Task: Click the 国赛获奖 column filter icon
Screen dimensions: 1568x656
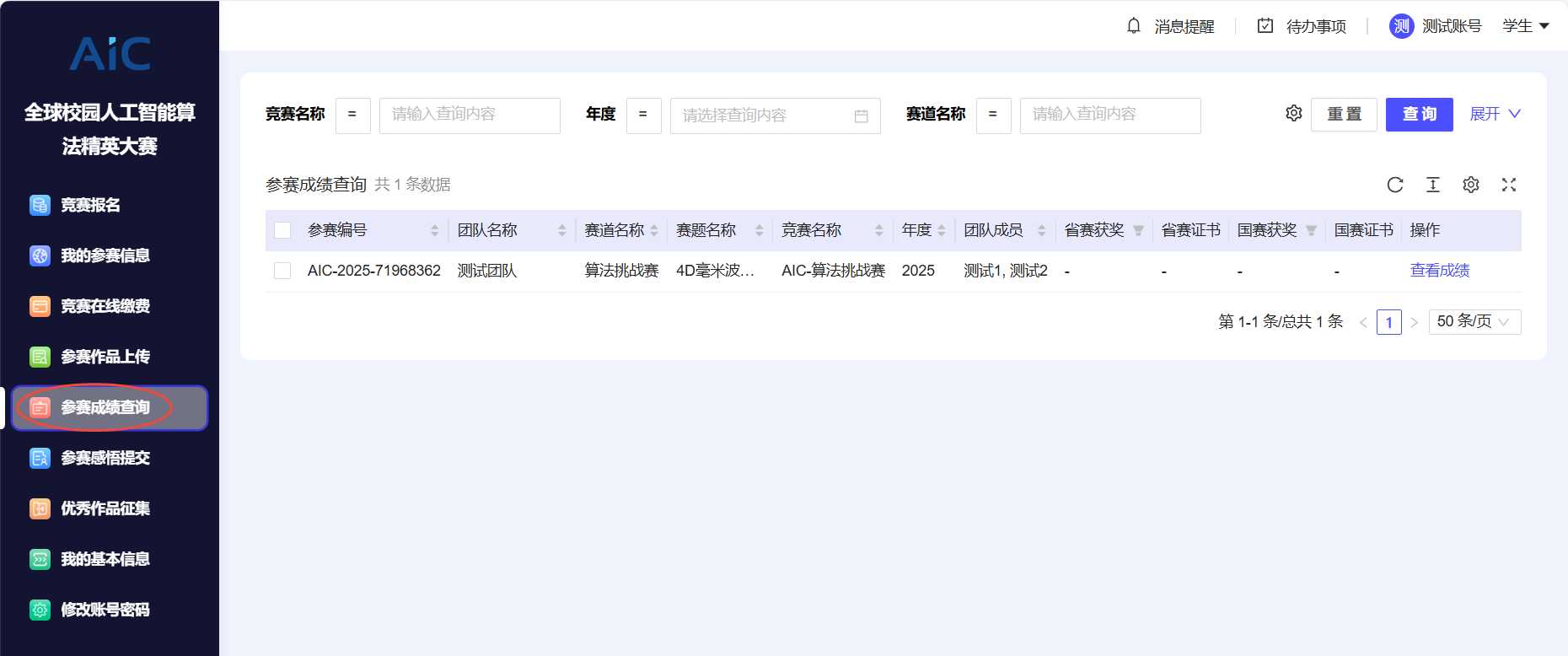Action: tap(1311, 231)
